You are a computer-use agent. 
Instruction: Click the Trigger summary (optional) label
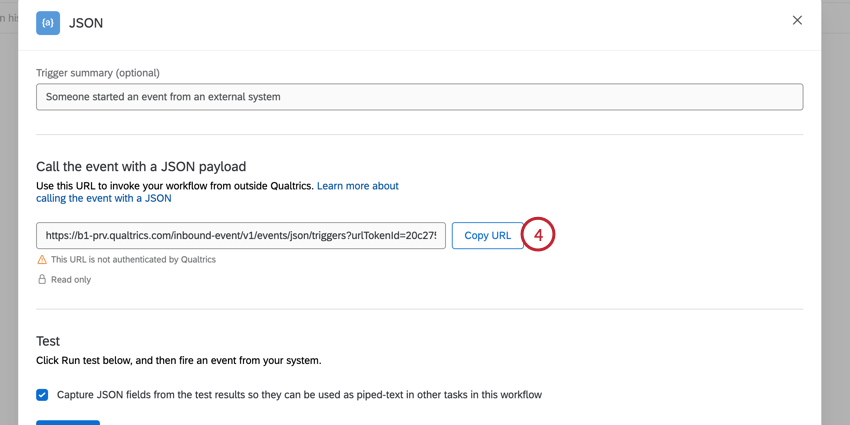98,73
